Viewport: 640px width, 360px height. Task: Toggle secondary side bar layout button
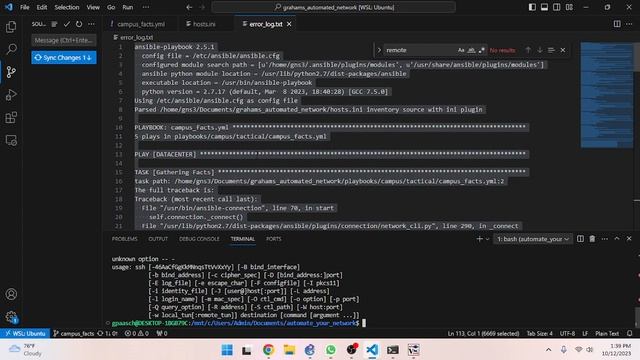[x=556, y=7]
